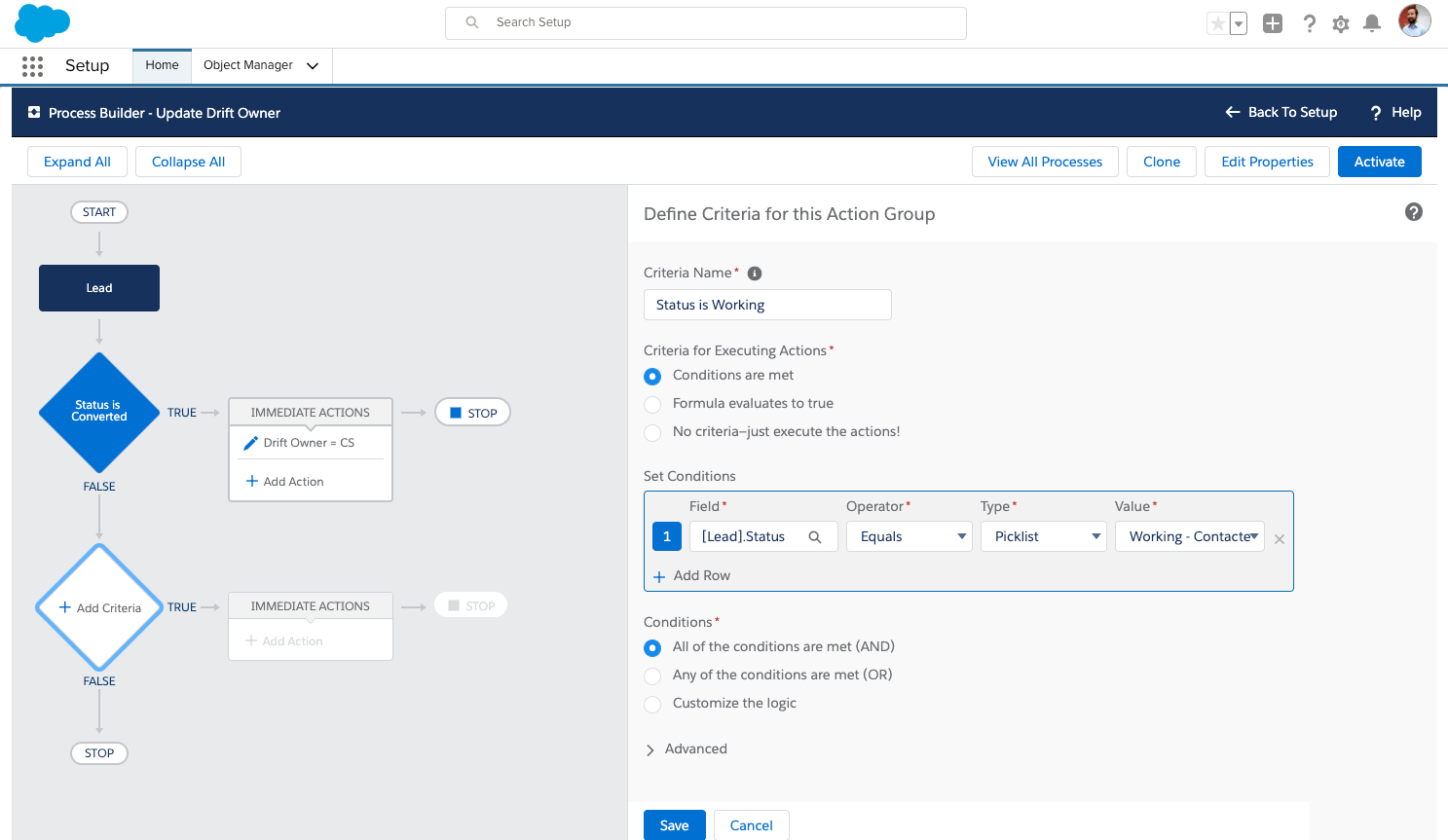The image size is (1448, 840).
Task: Open the setup gear icon
Action: pyautogui.click(x=1341, y=23)
